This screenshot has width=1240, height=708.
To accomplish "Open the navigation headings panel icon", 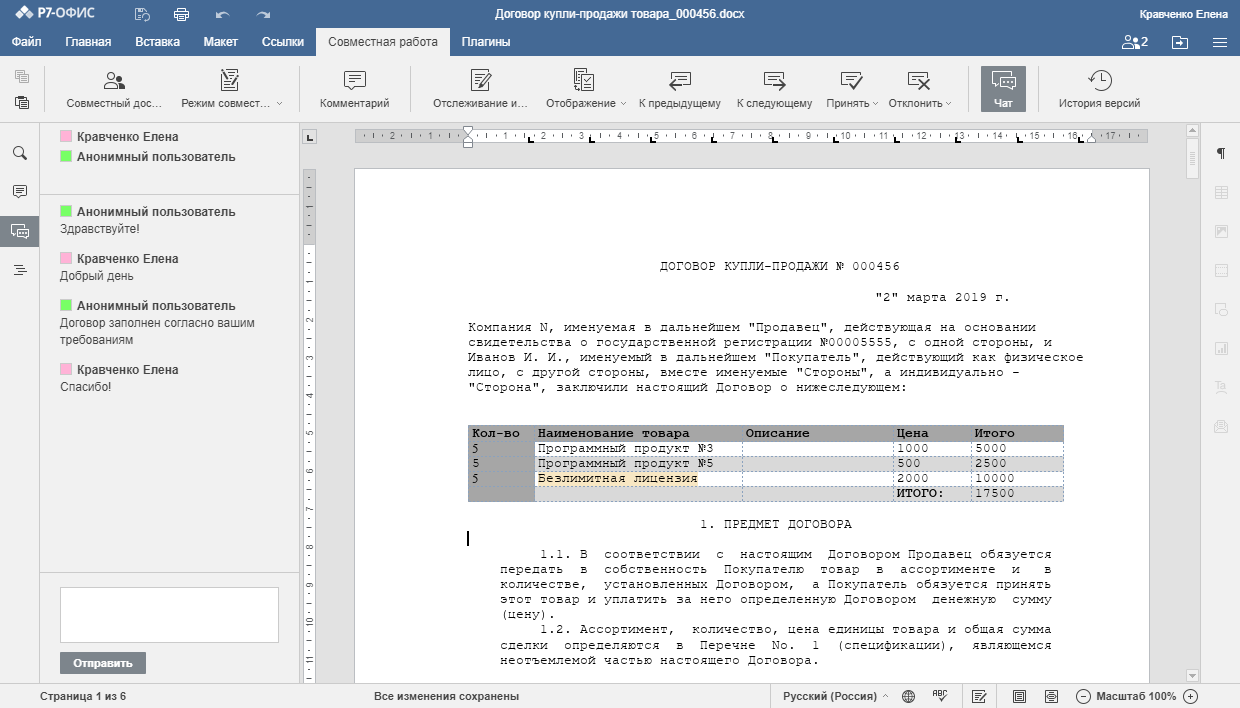I will [20, 270].
